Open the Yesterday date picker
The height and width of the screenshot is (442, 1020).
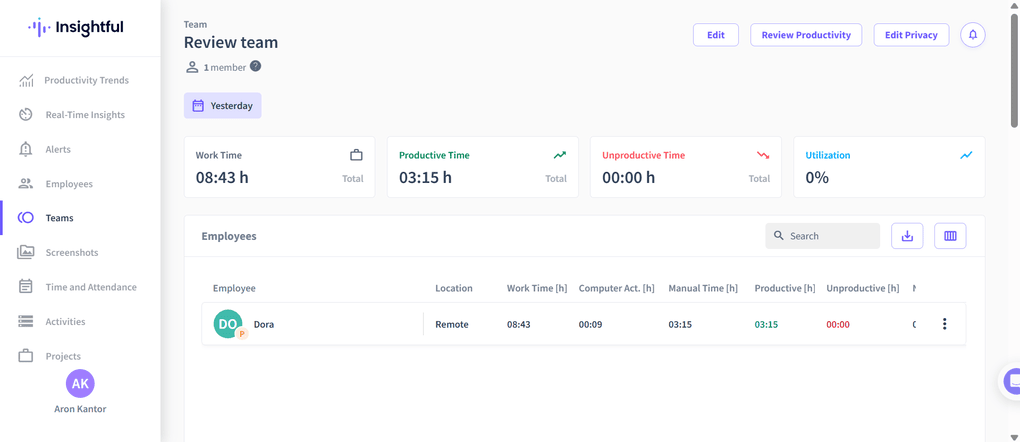click(223, 106)
